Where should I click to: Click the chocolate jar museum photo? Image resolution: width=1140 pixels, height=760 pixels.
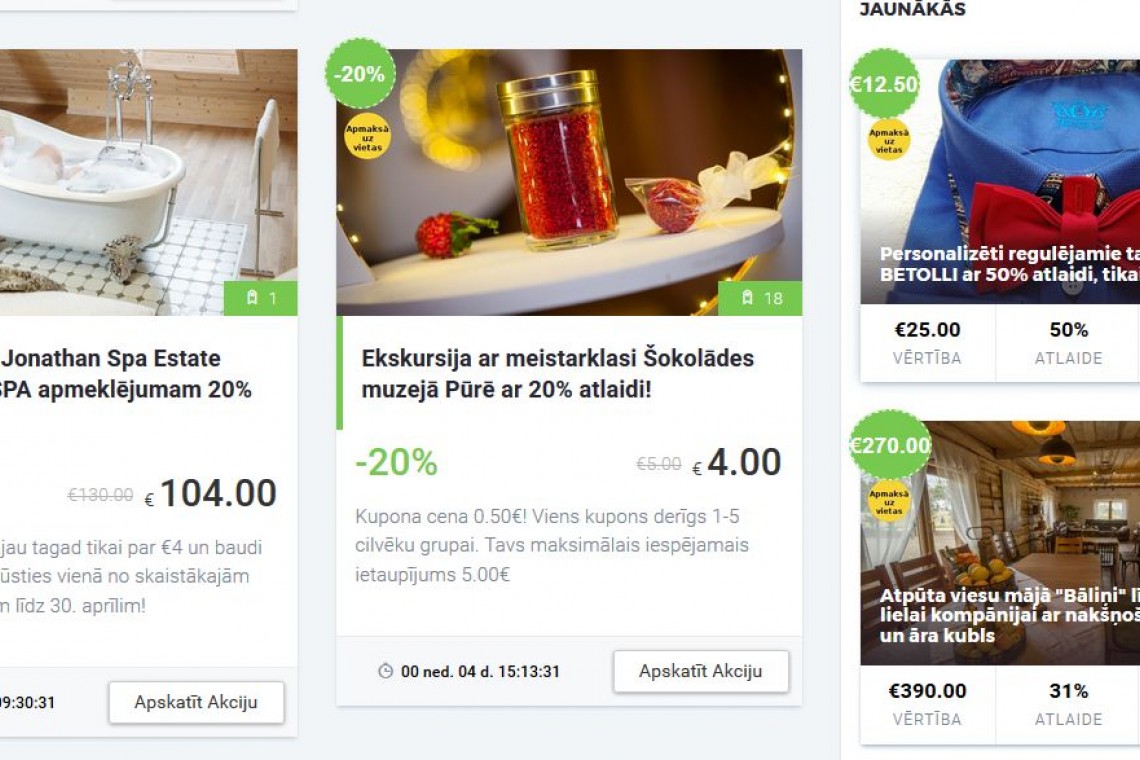coord(569,182)
